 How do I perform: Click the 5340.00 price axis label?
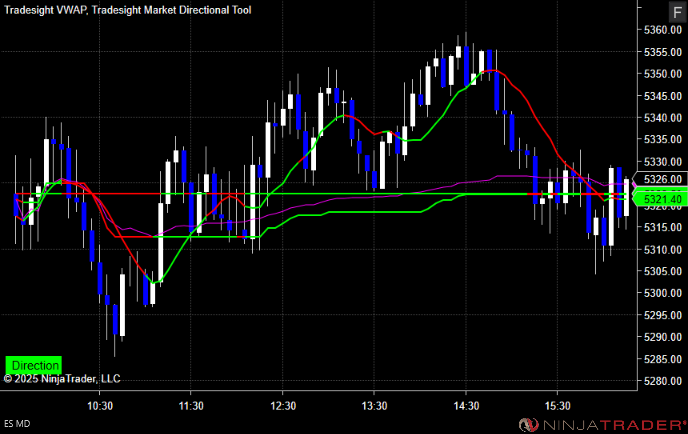pos(663,118)
